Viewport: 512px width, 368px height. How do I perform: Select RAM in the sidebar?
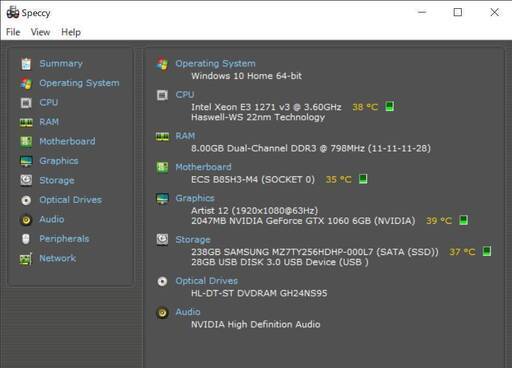pyautogui.click(x=49, y=122)
